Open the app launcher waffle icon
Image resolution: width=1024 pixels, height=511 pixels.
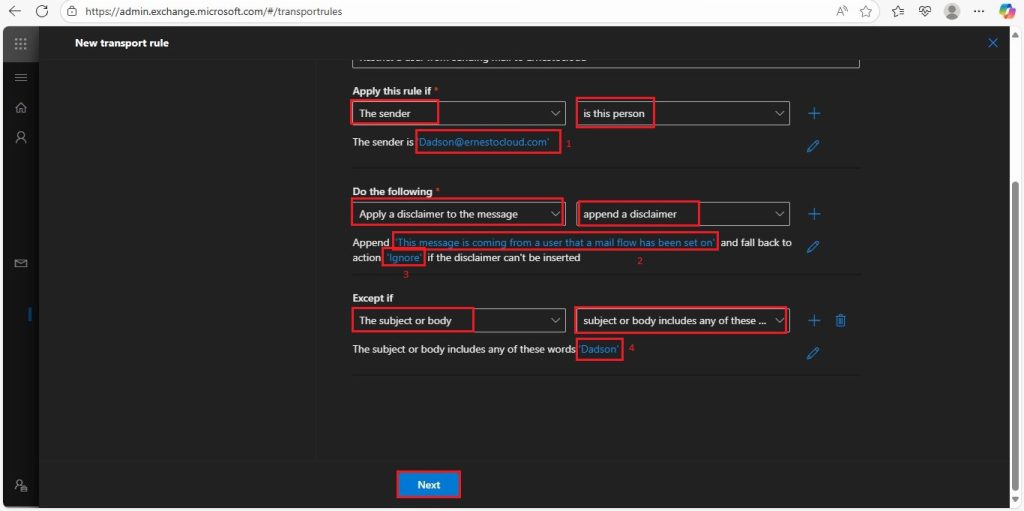[20, 44]
